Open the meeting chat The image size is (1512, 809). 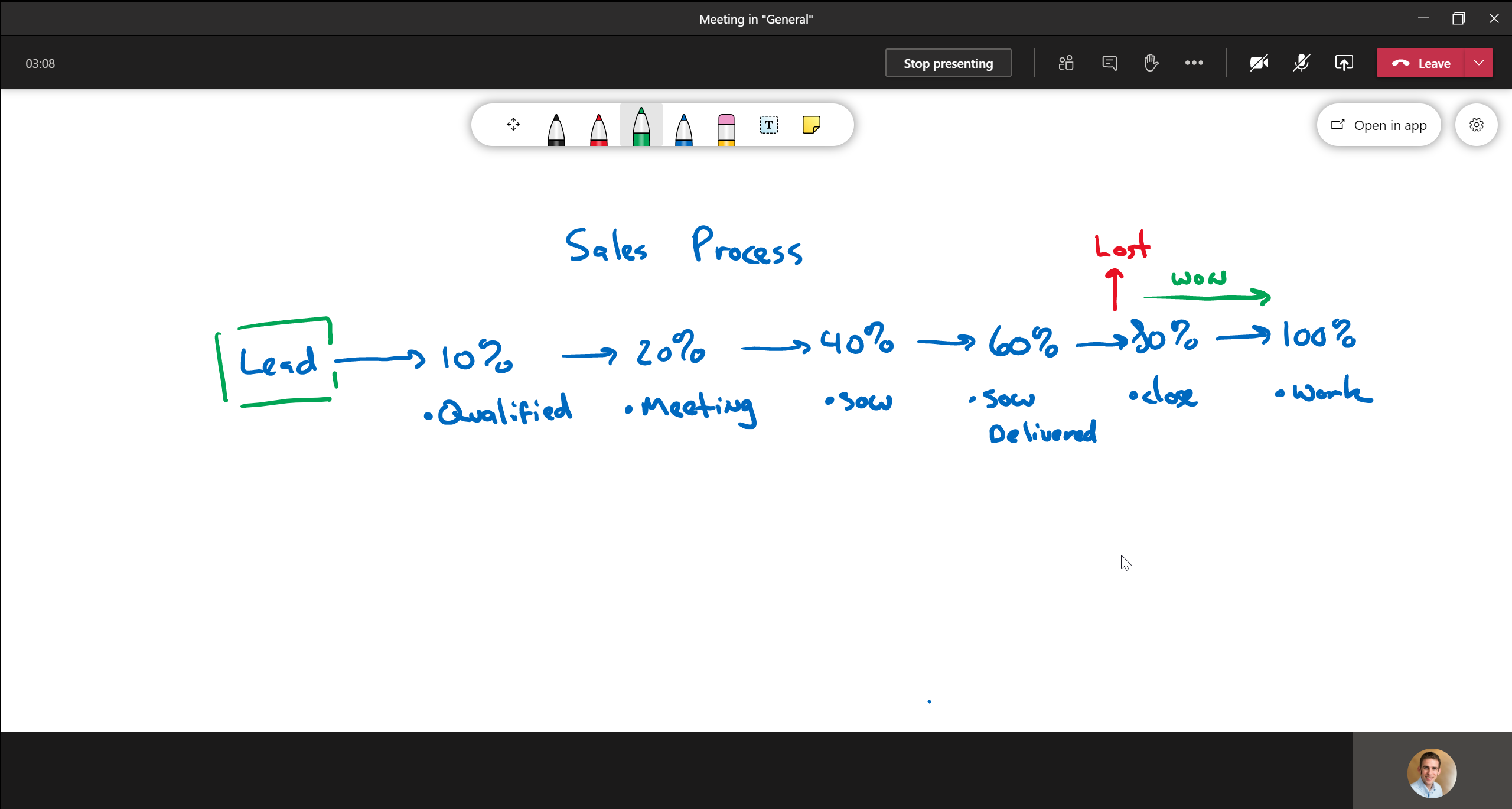tap(1109, 63)
